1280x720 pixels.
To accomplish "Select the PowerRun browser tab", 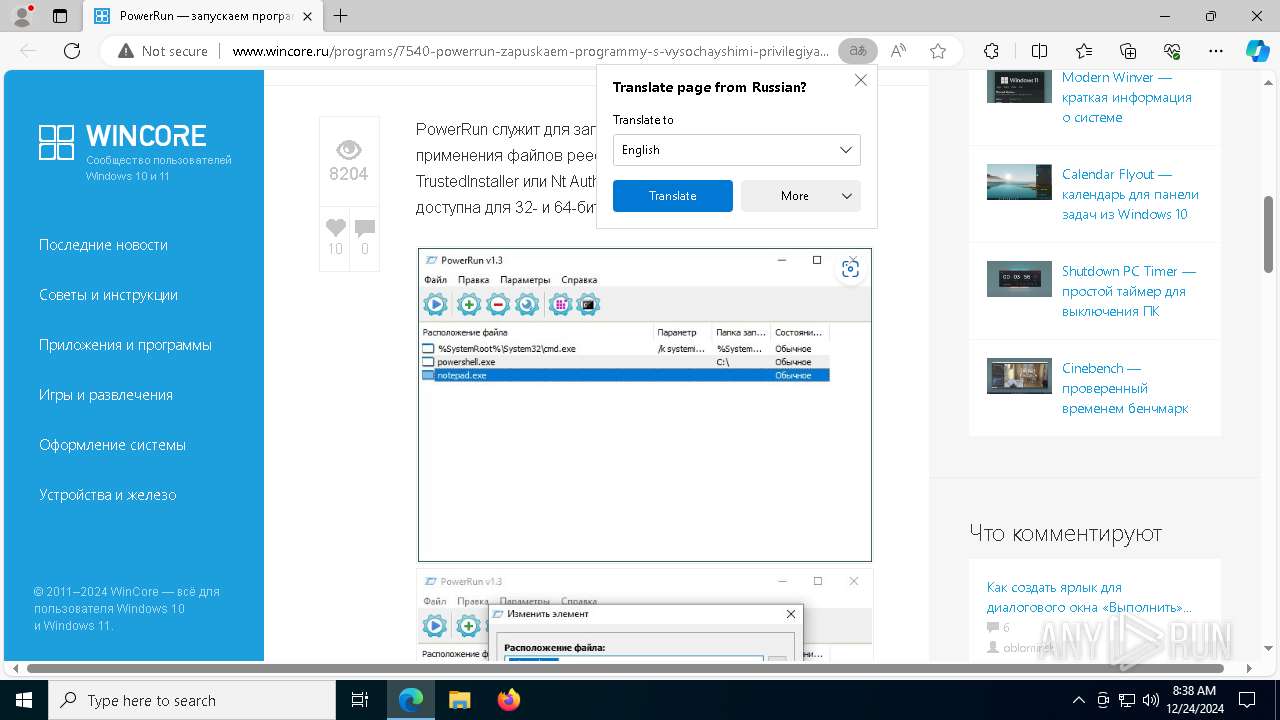I will click(203, 16).
